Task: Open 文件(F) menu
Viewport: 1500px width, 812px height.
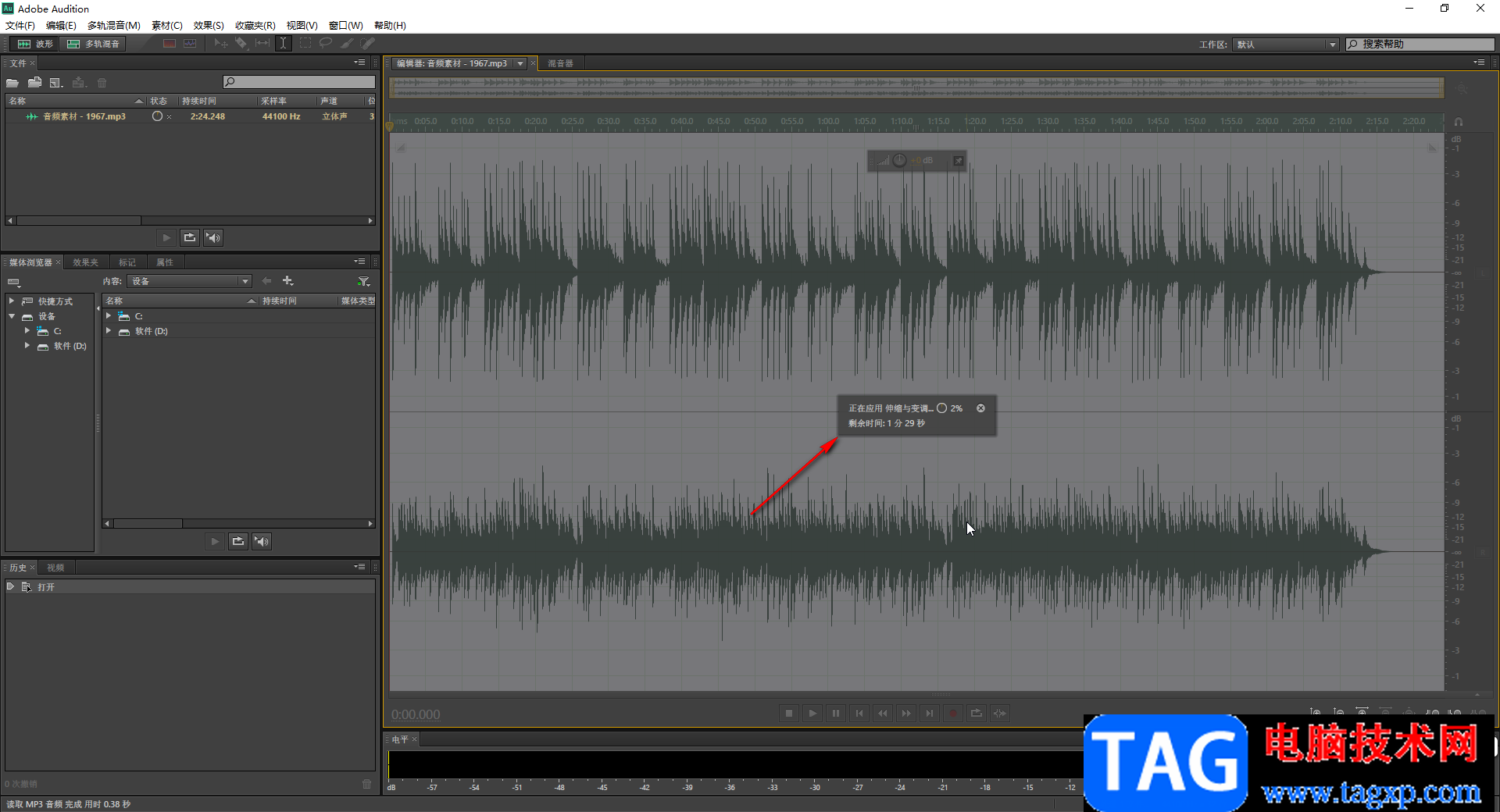Action: pos(20,25)
